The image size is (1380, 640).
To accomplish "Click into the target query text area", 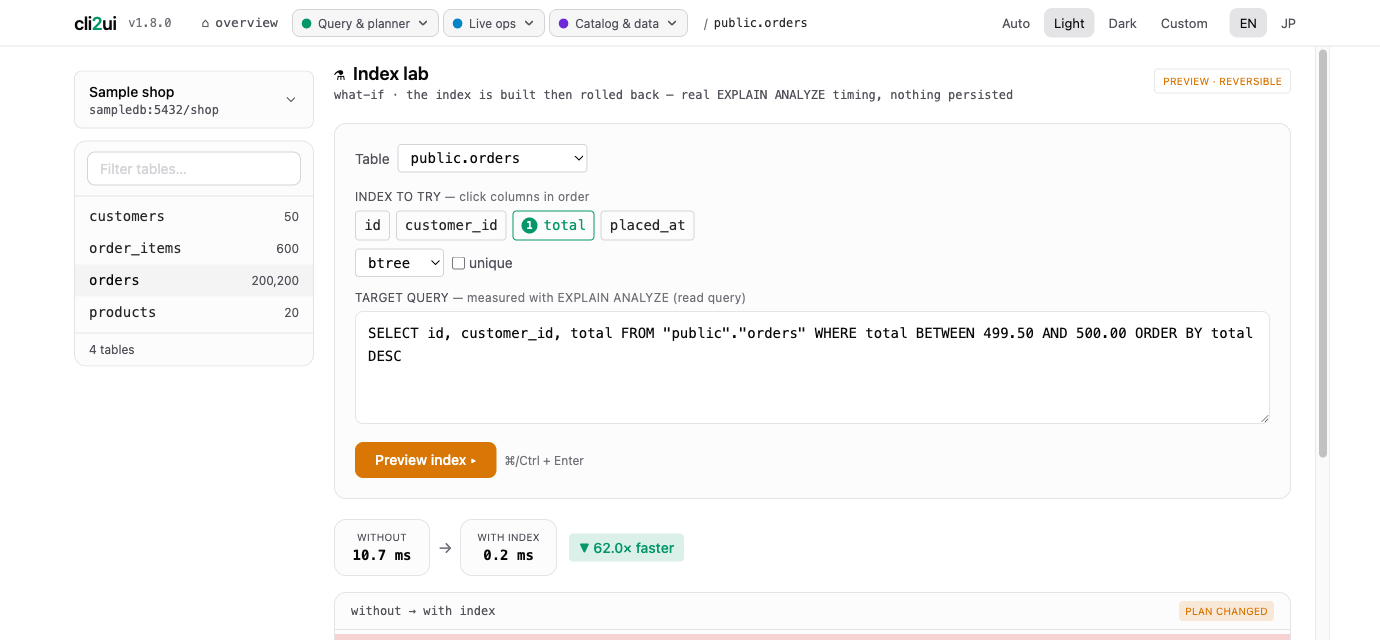I will pos(812,367).
